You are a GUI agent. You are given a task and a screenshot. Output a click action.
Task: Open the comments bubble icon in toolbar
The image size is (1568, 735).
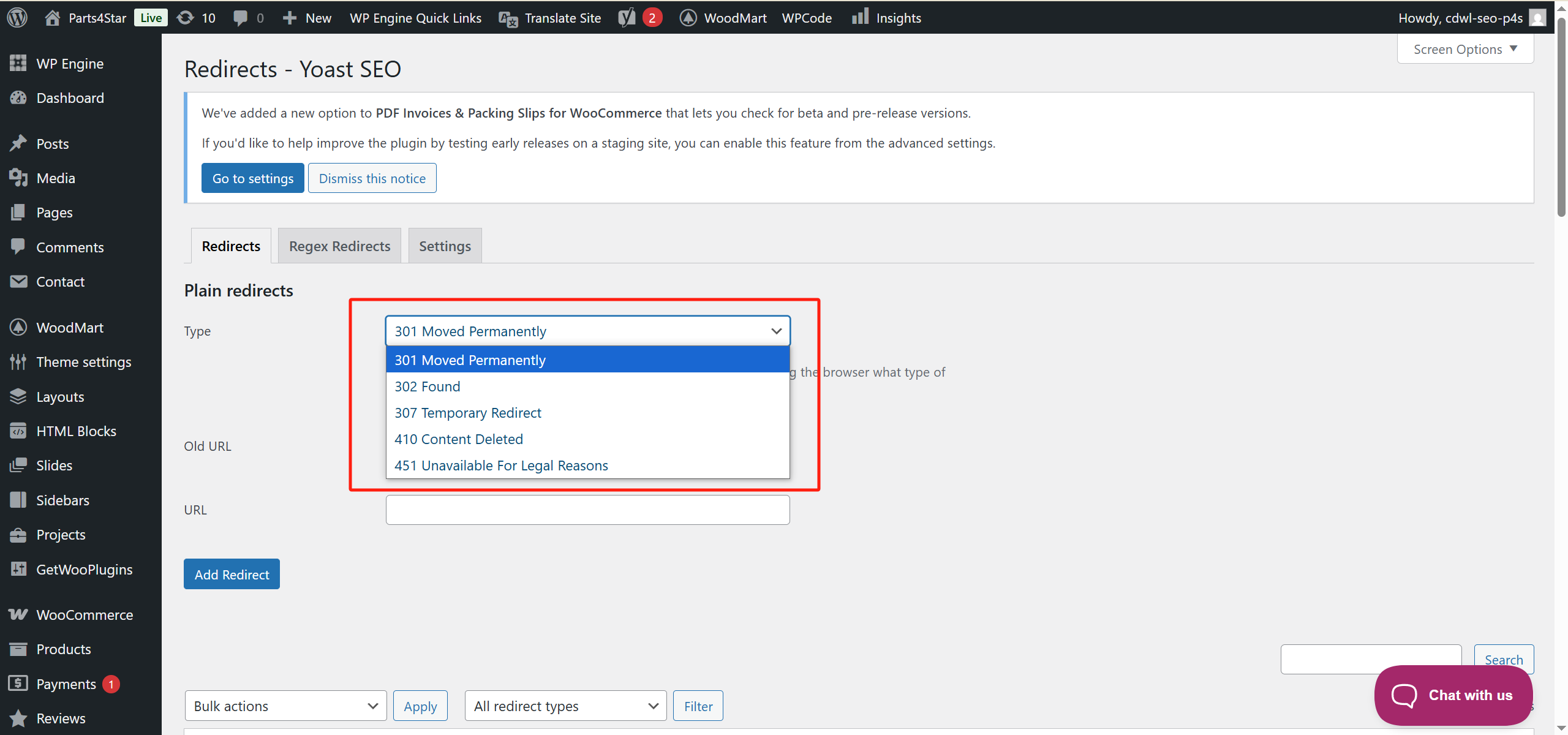click(x=241, y=17)
